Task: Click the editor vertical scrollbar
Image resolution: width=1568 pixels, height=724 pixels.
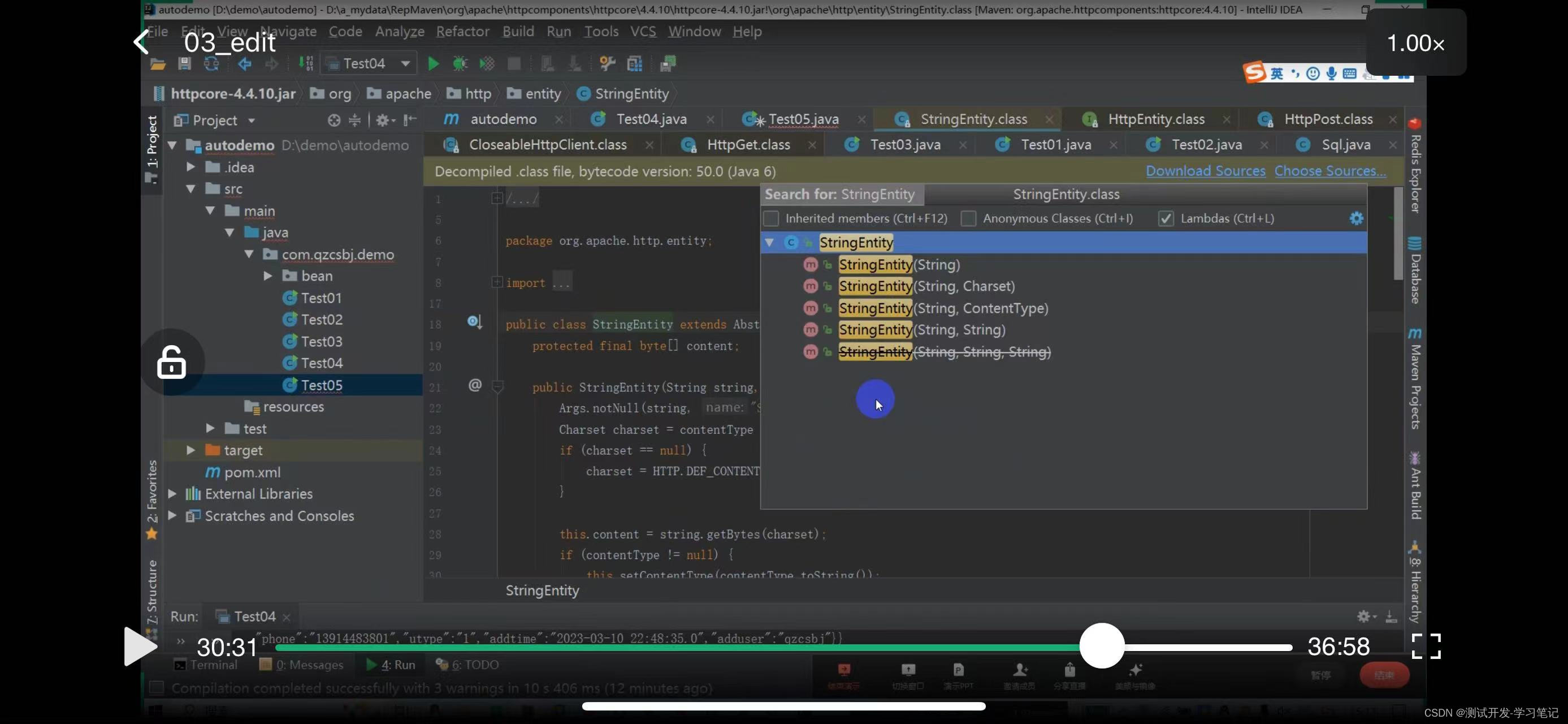Action: coord(1398,234)
